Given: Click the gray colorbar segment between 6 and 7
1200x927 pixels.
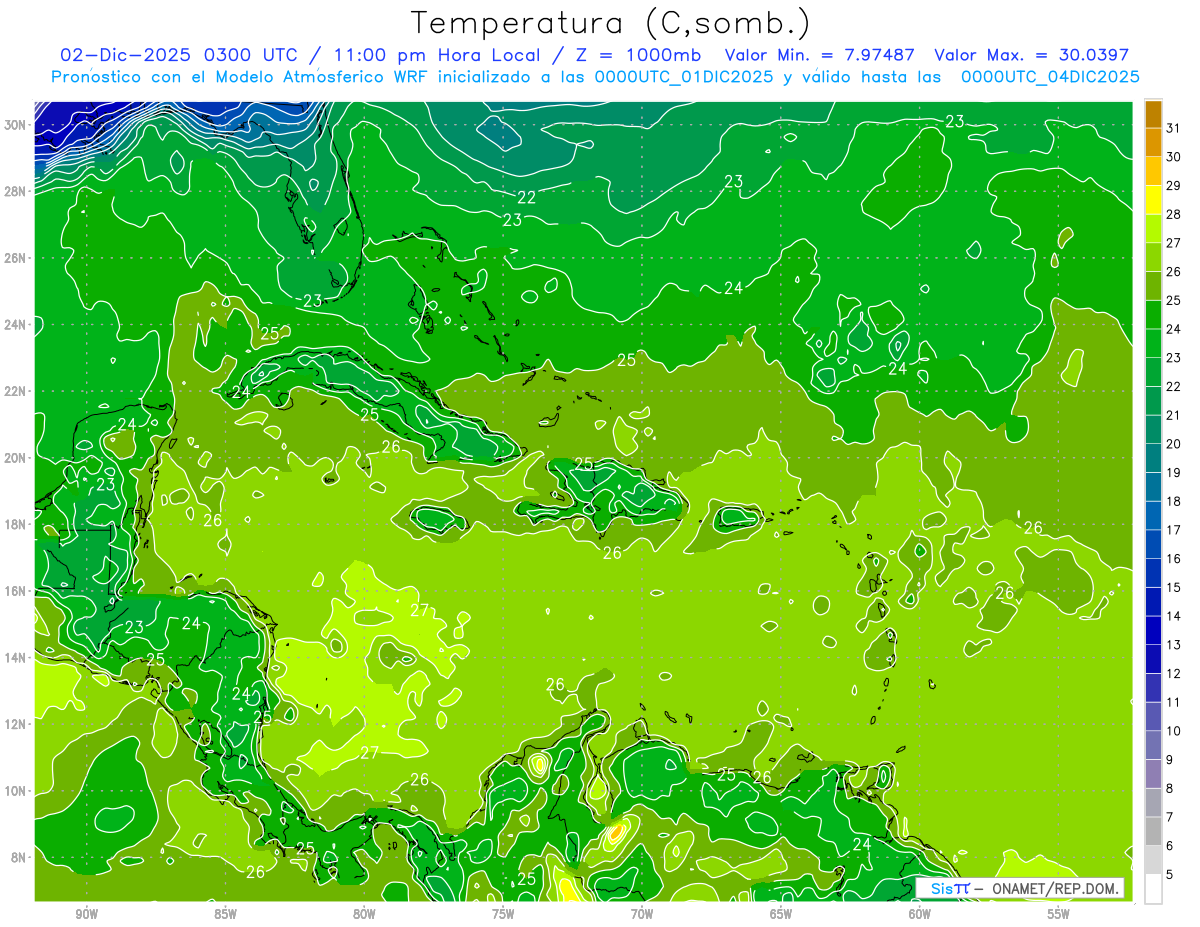Looking at the screenshot, I should 1153,831.
